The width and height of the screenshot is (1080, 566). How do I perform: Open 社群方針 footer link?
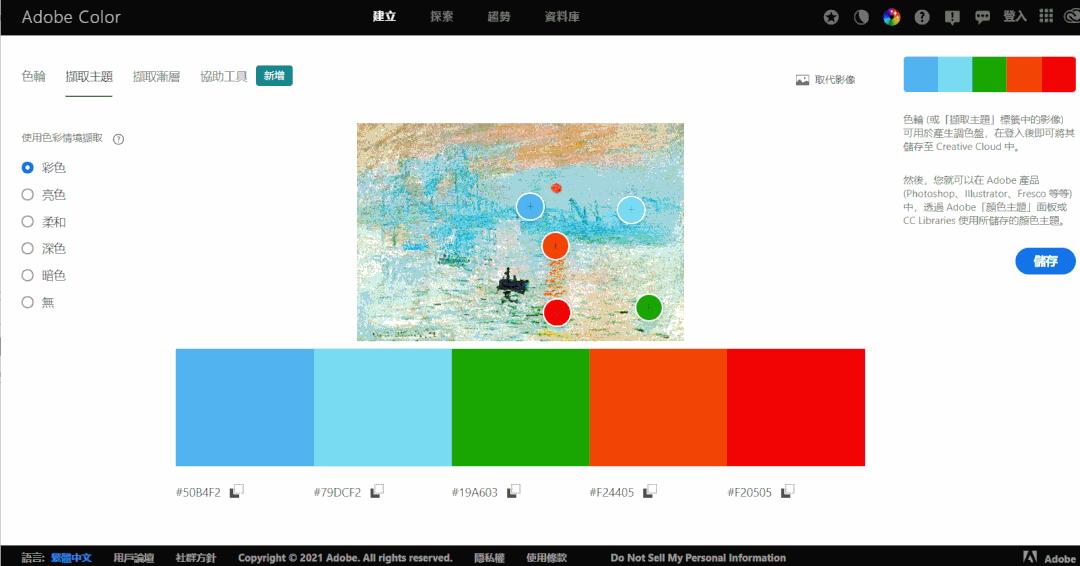pyautogui.click(x=196, y=558)
